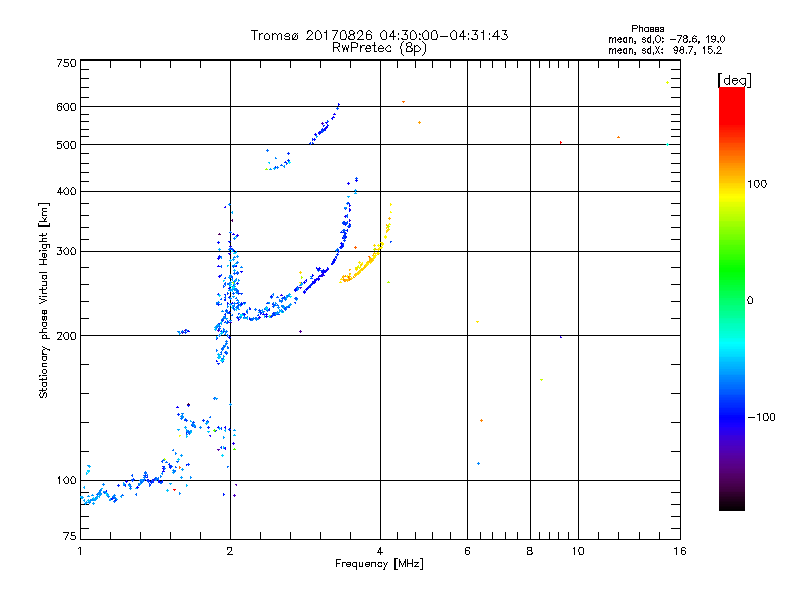Click the x-axis tick label '2'
The width and height of the screenshot is (800, 600).
[230, 551]
